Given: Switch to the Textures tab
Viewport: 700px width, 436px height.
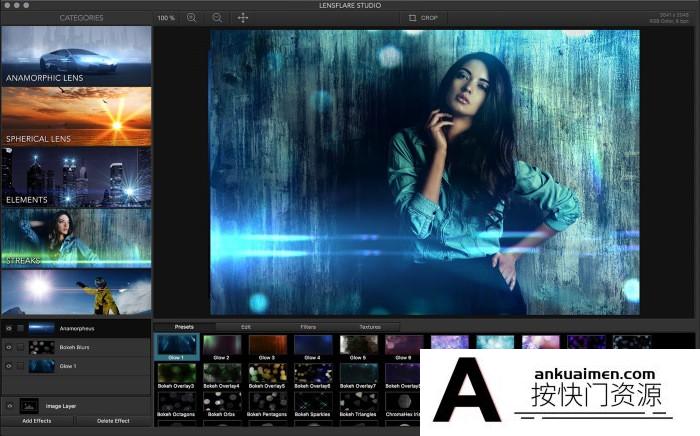Looking at the screenshot, I should click(370, 327).
